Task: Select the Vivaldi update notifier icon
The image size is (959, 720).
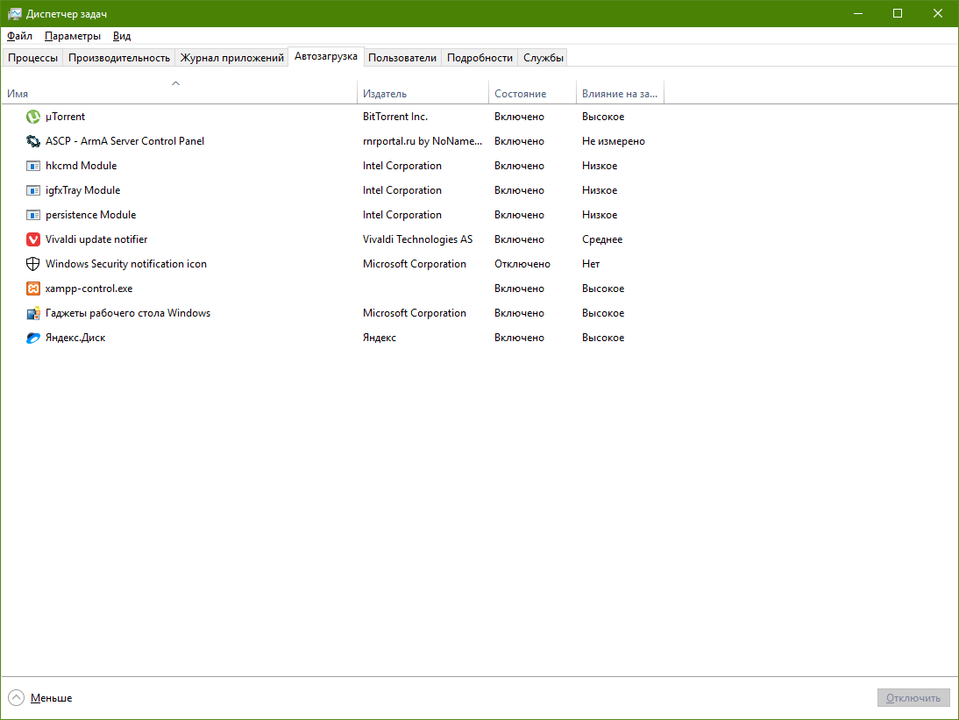Action: (x=33, y=239)
